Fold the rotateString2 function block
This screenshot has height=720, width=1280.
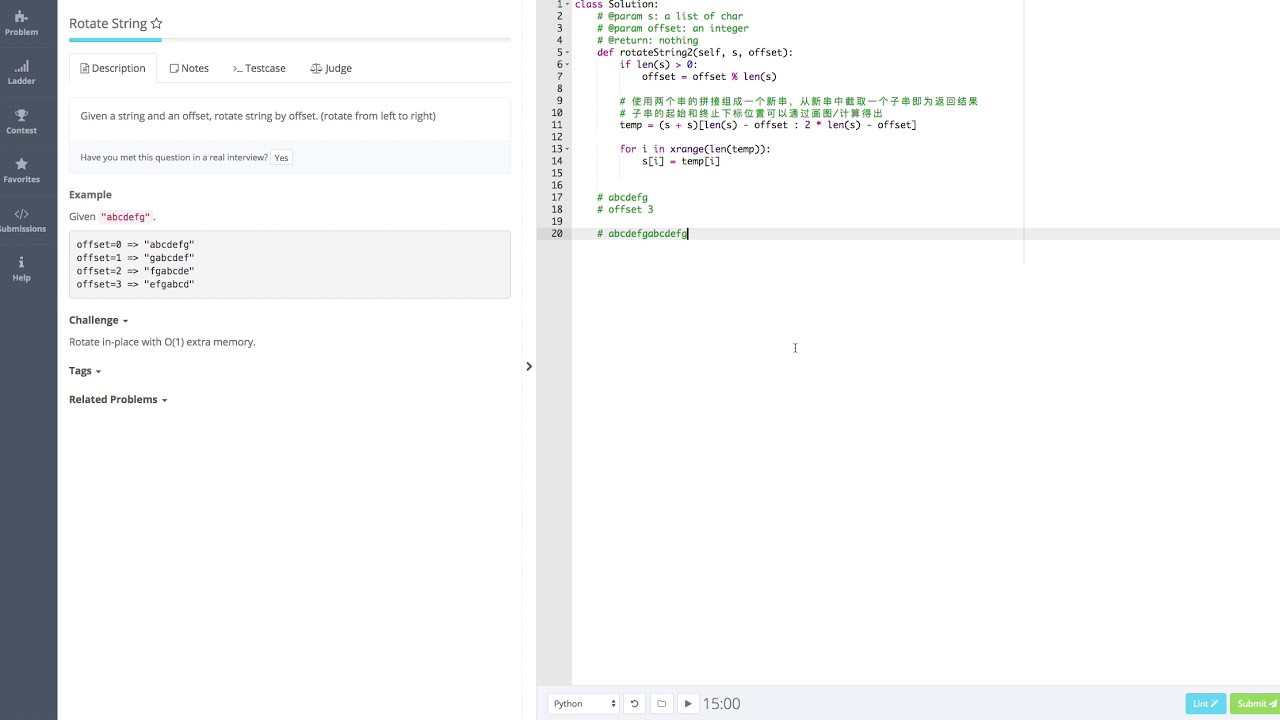point(569,52)
